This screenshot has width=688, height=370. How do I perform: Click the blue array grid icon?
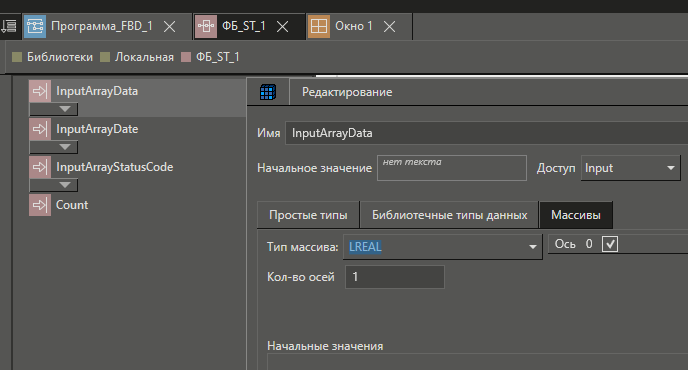click(x=268, y=92)
